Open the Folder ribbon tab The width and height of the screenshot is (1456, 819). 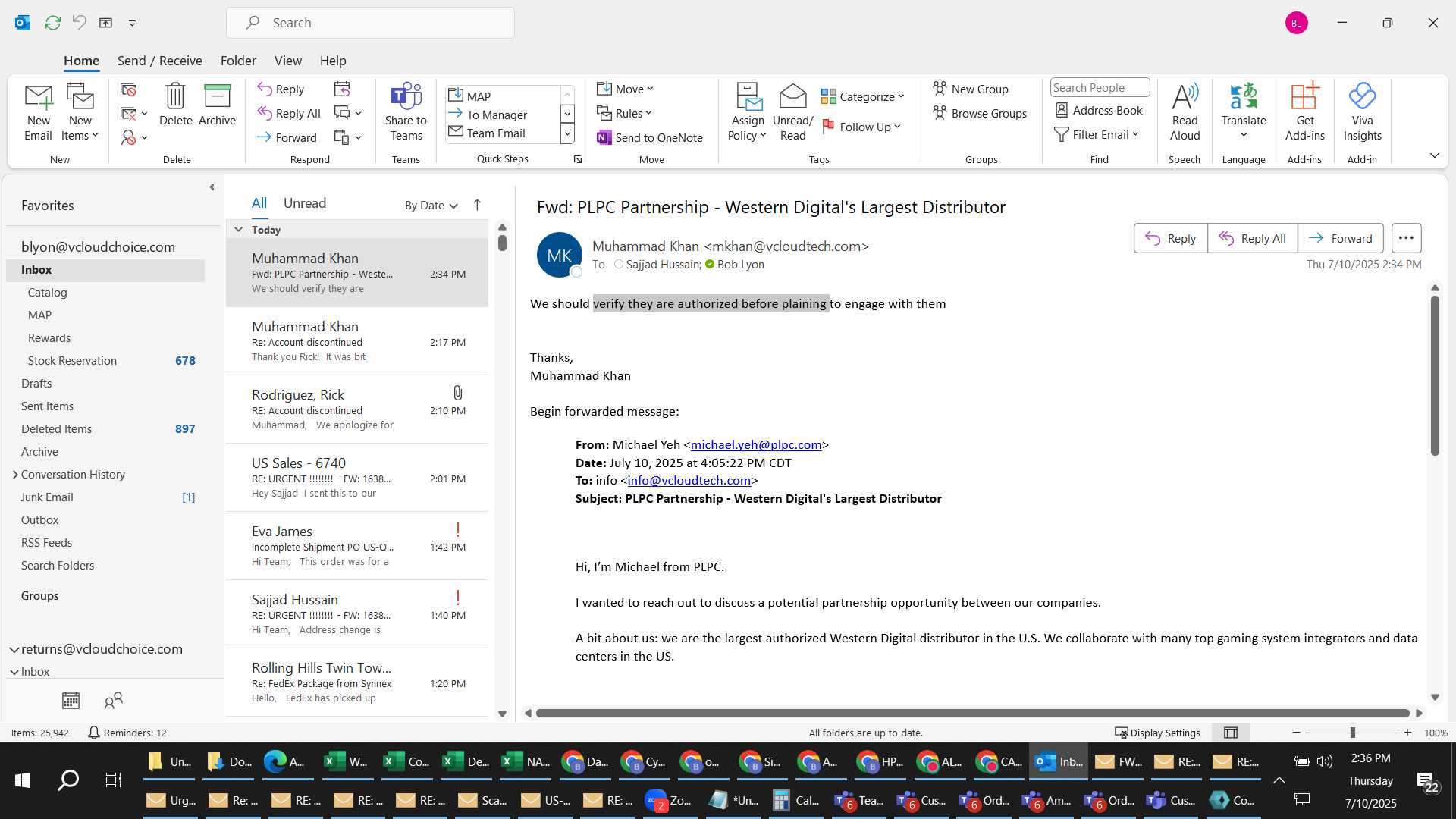click(238, 61)
